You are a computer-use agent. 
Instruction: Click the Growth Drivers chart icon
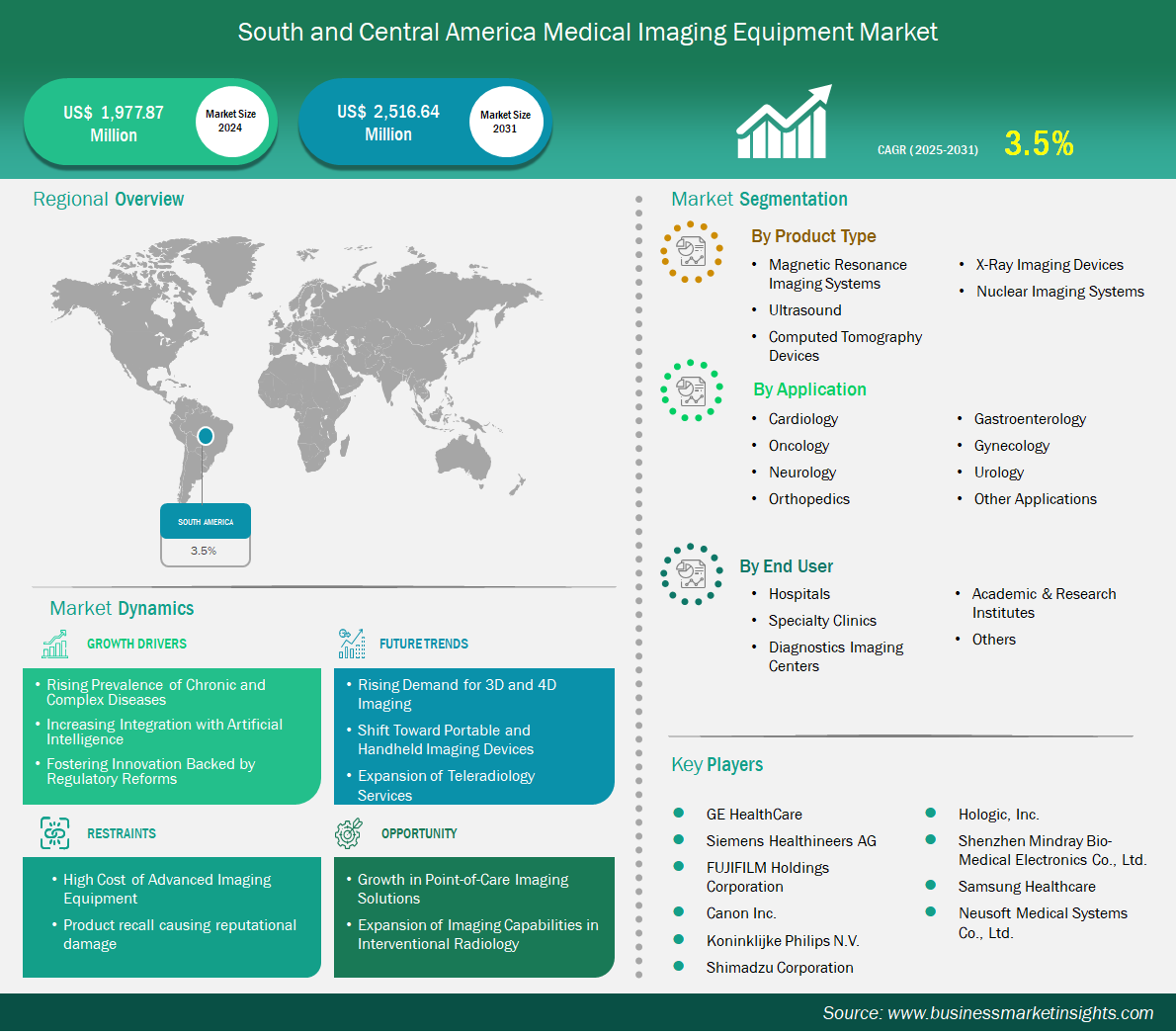click(54, 644)
